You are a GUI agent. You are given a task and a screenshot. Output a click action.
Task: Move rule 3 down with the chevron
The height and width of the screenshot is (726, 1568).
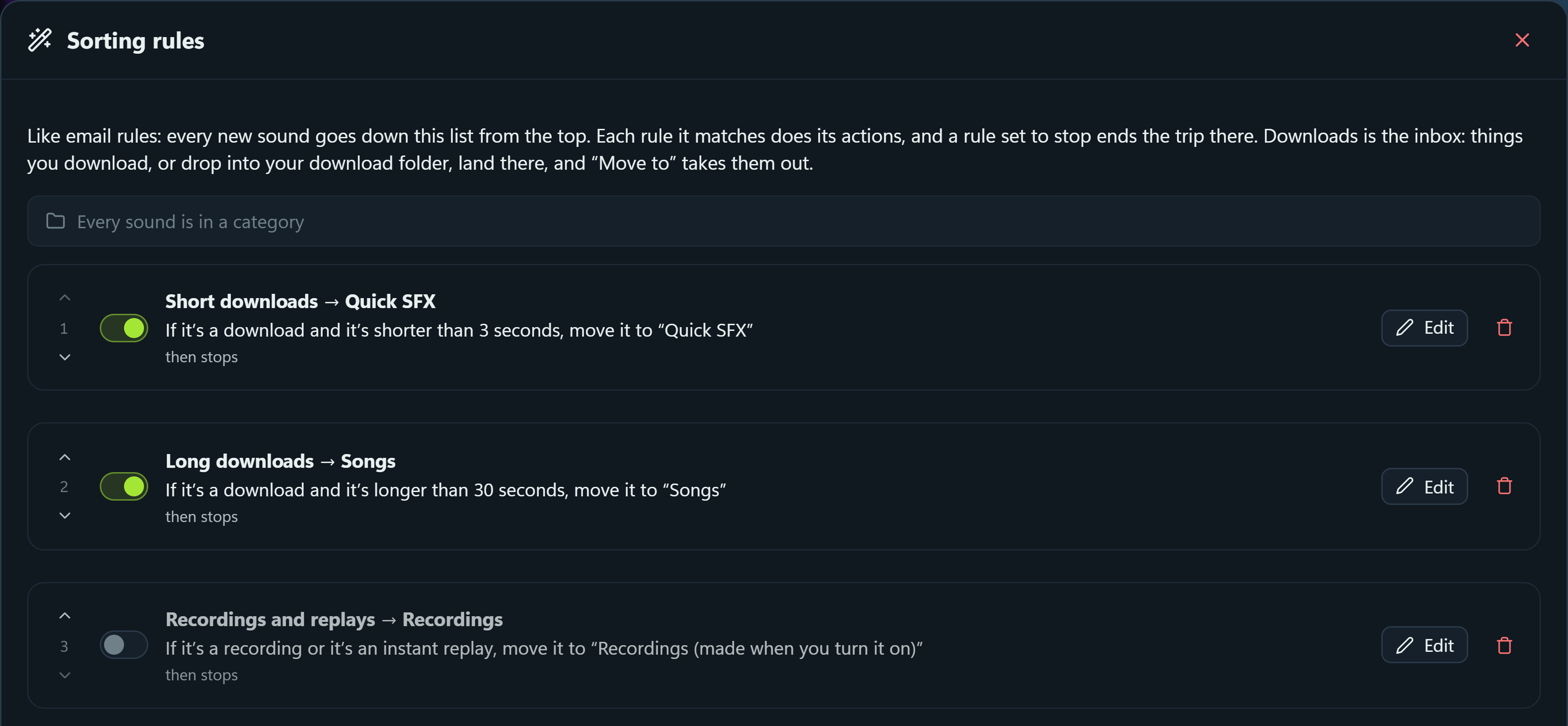click(x=65, y=675)
